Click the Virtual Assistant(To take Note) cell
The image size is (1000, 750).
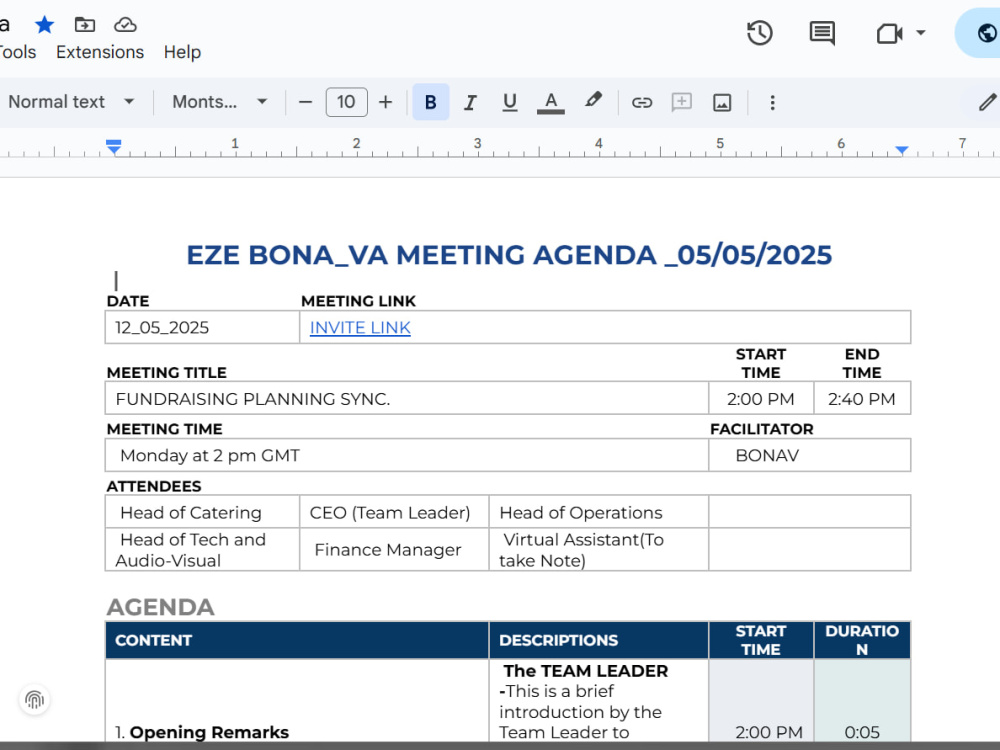pyautogui.click(x=599, y=550)
